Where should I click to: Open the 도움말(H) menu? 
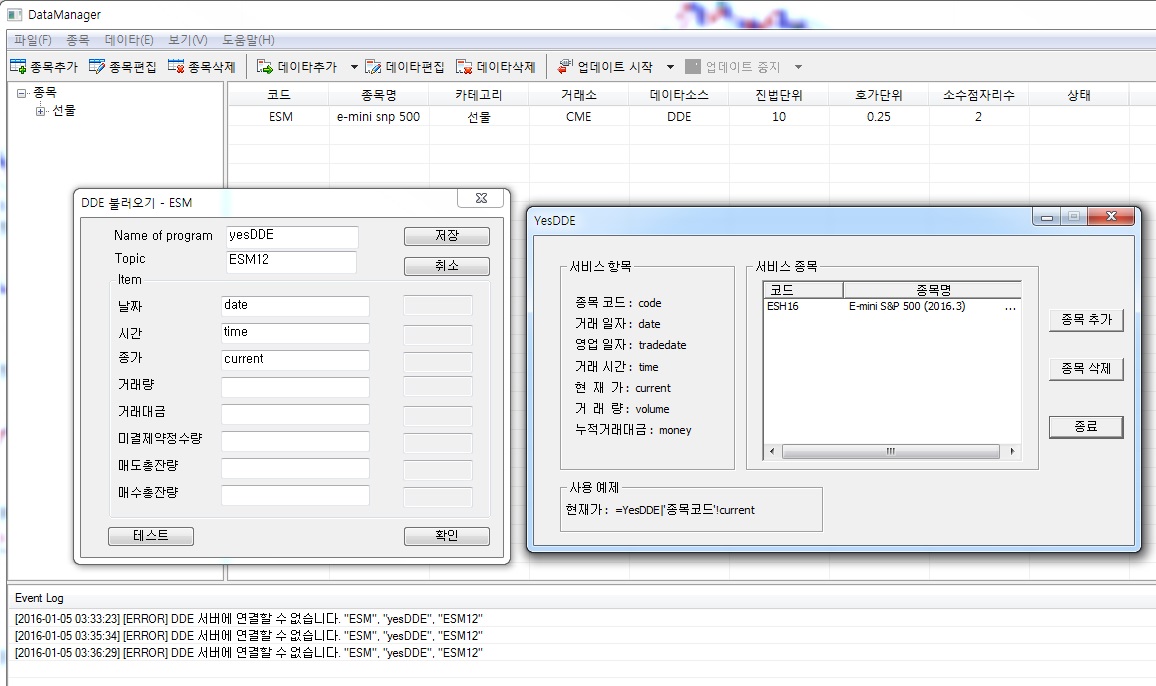248,40
